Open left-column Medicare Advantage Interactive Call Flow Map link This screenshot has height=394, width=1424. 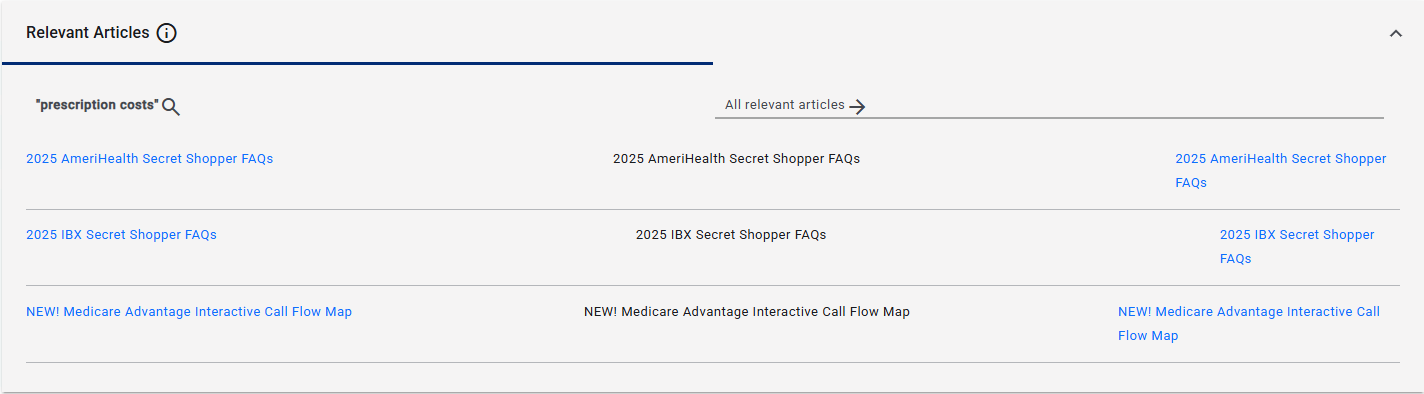pyautogui.click(x=189, y=311)
